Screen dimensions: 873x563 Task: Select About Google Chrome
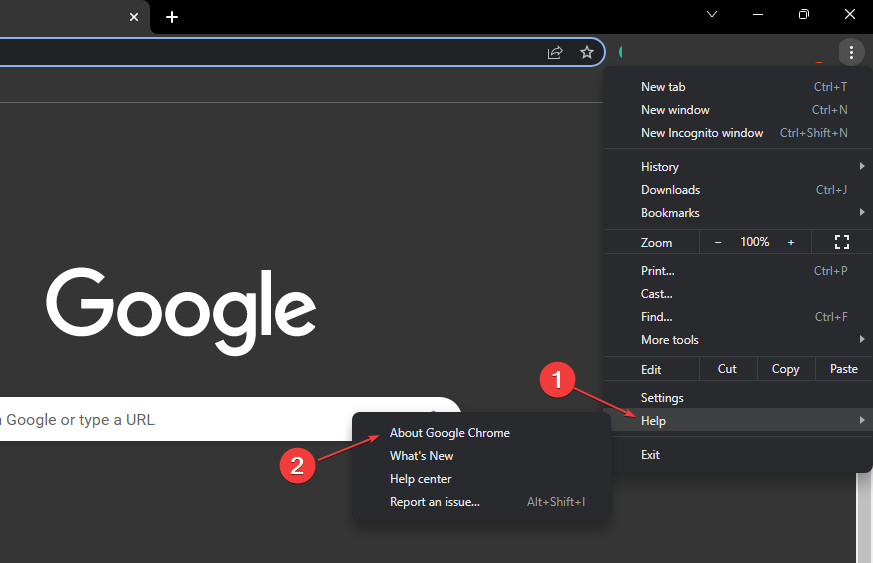point(450,433)
